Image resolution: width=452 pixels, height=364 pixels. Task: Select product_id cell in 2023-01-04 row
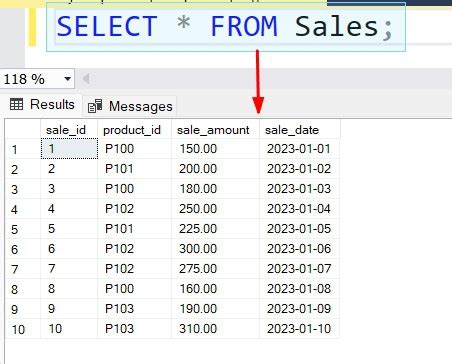pos(135,209)
